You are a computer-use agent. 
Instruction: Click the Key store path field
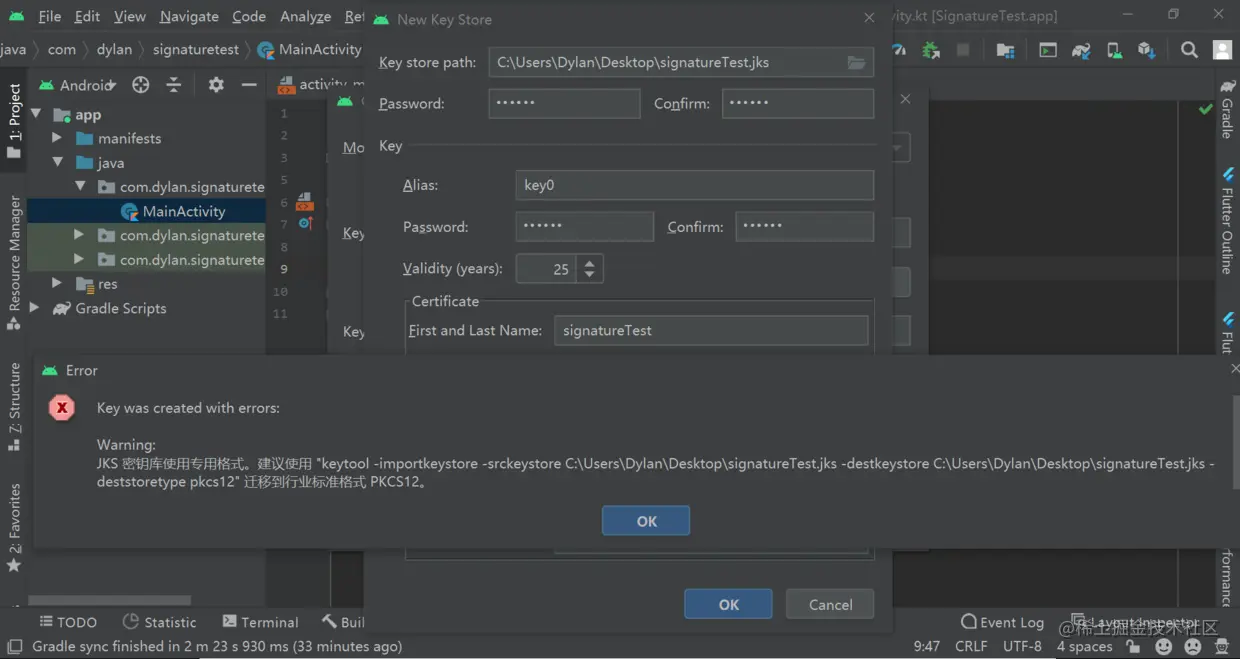point(681,62)
